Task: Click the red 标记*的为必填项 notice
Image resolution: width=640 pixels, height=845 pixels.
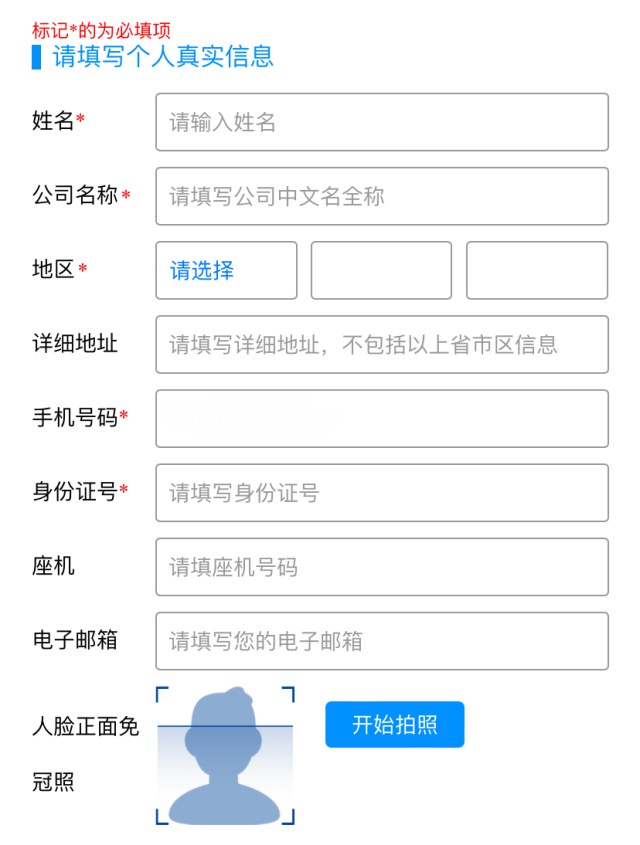Action: point(101,31)
